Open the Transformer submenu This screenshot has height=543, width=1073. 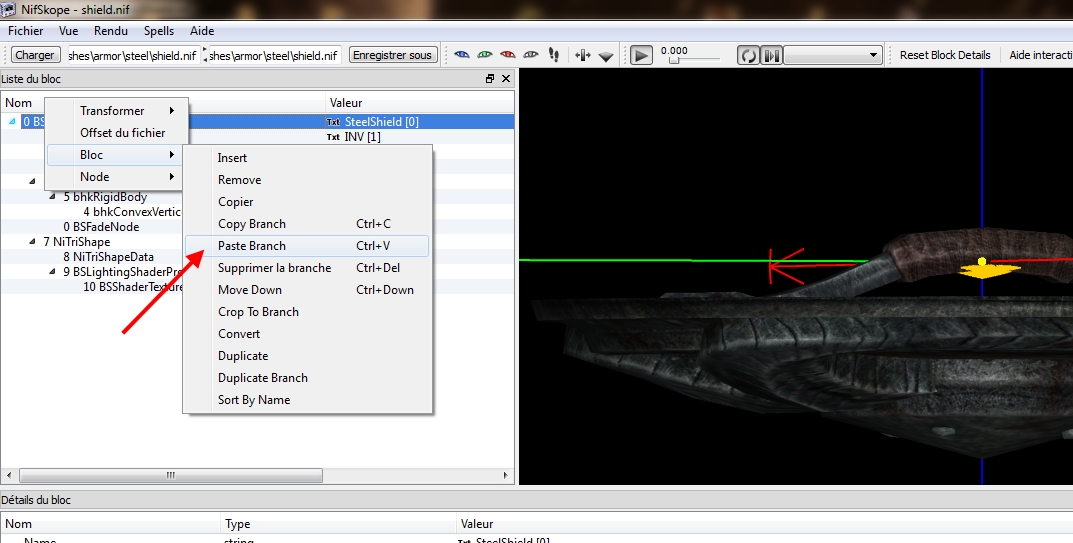point(115,111)
